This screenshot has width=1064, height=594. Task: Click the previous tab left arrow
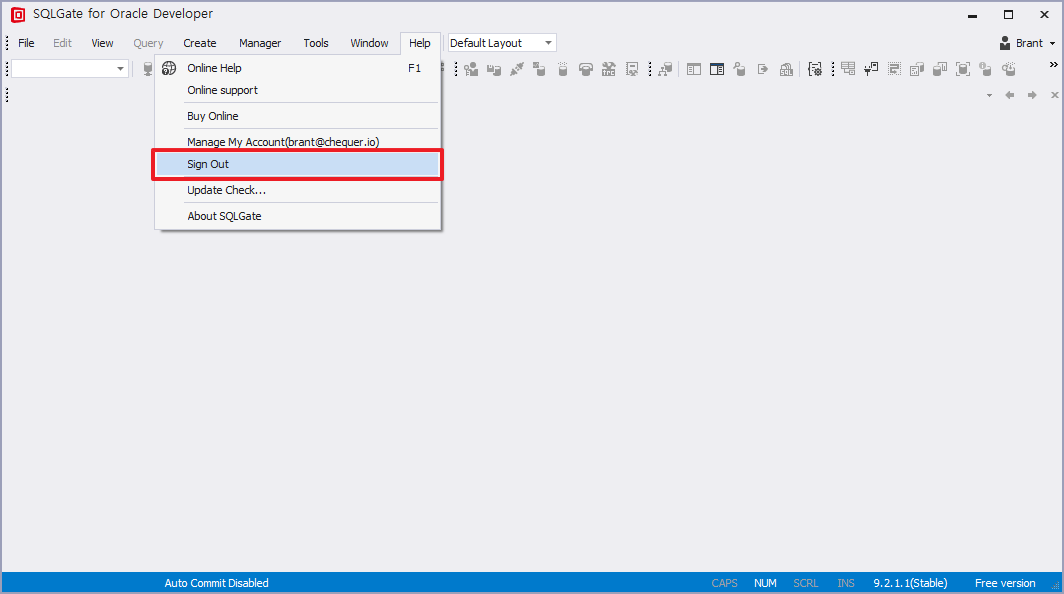[1010, 95]
